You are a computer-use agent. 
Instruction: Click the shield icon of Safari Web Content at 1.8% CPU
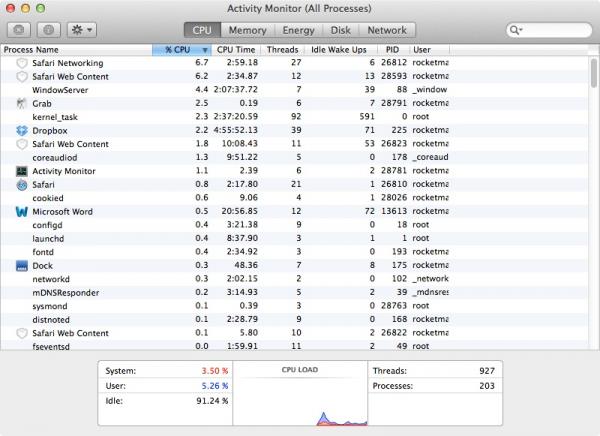coord(22,144)
